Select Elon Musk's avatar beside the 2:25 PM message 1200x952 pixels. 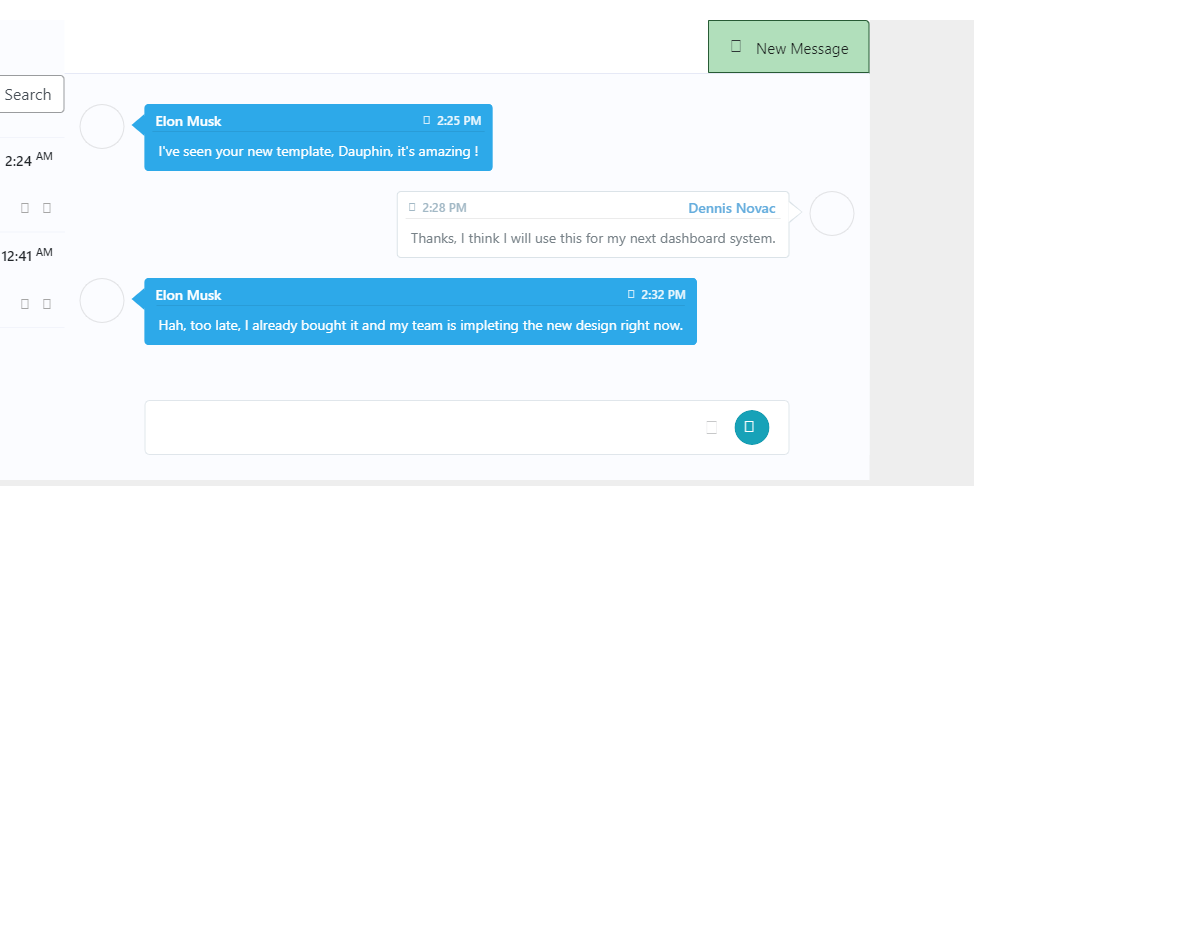102,126
